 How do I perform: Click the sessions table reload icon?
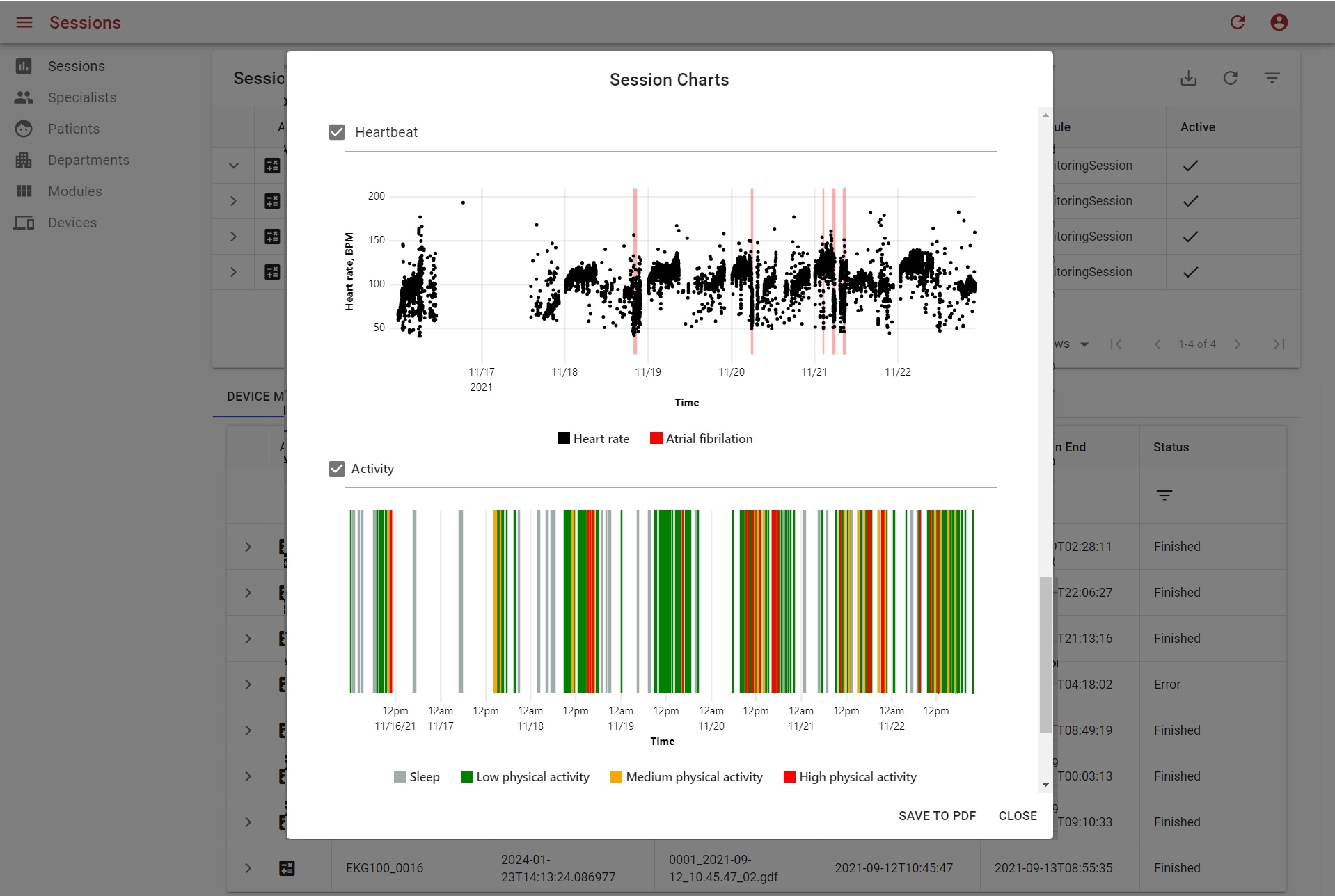1230,78
